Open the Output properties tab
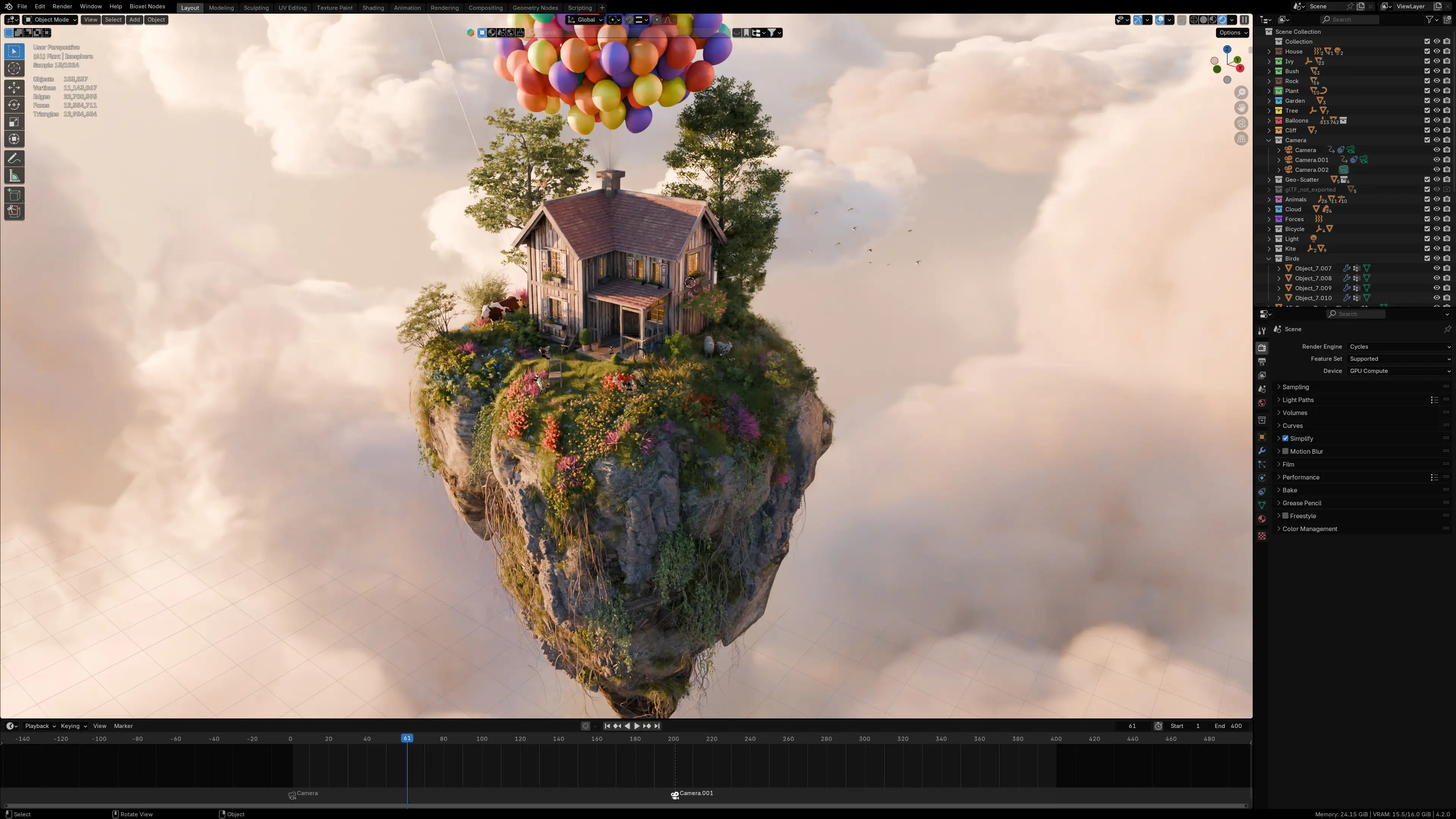The height and width of the screenshot is (819, 1456). (x=1261, y=361)
